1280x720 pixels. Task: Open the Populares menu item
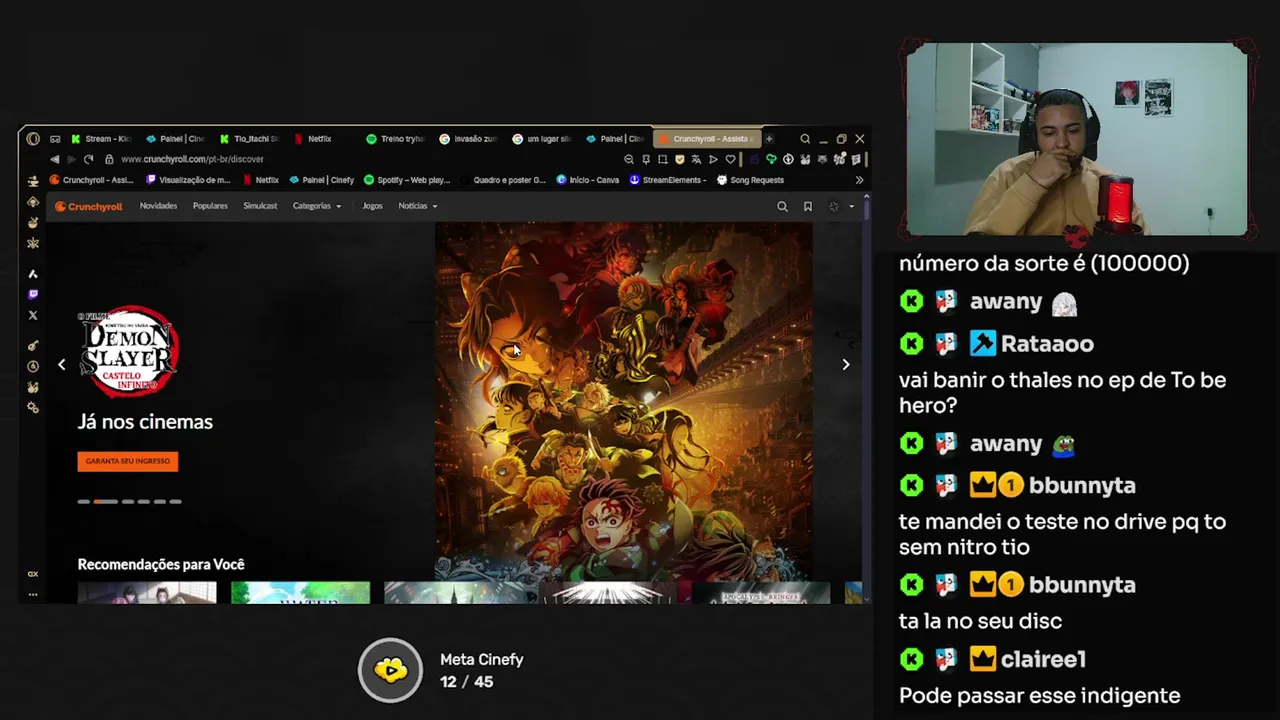(x=210, y=206)
